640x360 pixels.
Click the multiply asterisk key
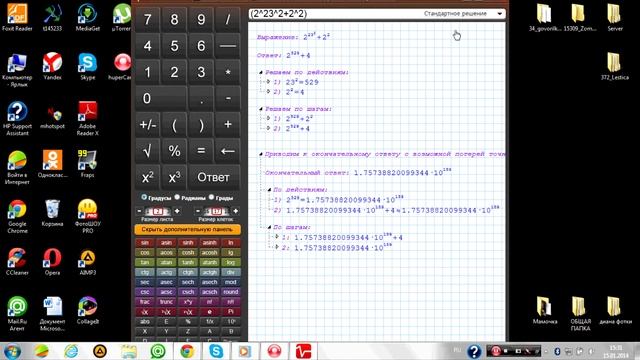(x=228, y=72)
